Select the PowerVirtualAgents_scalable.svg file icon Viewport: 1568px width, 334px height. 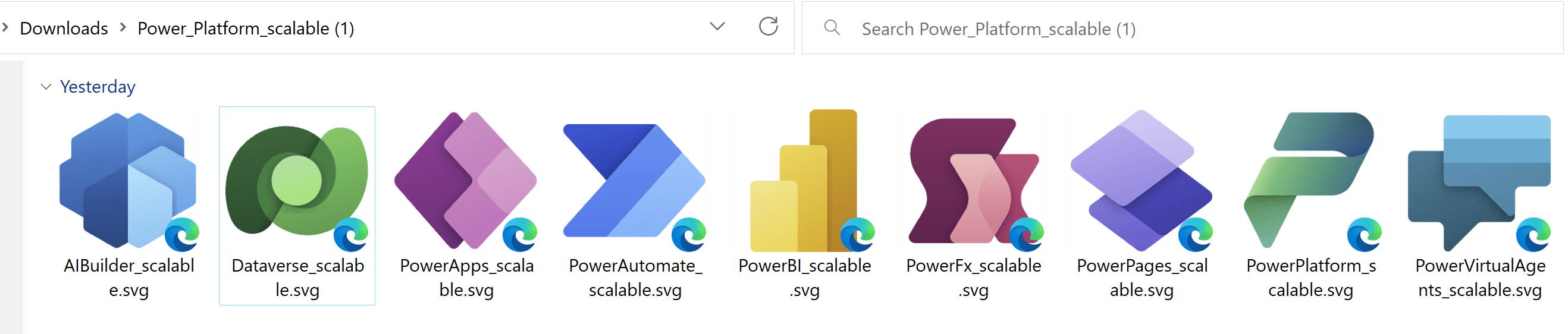pos(1480,183)
